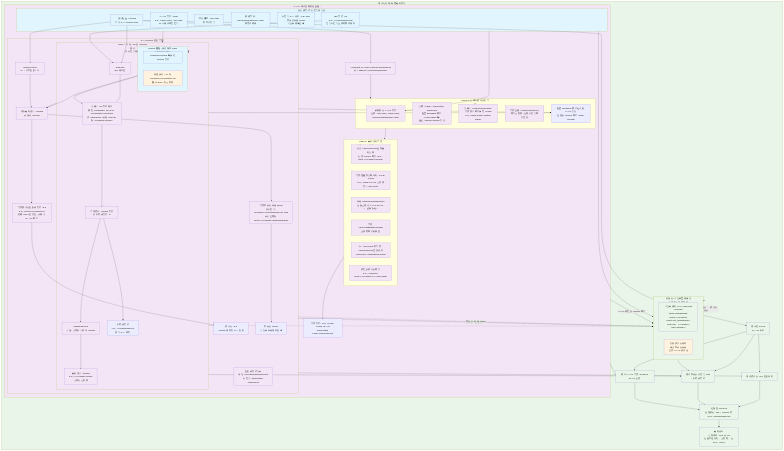The width and height of the screenshot is (784, 451).
Task: Select the green edge label on the long horizontal connector
Action: tap(476, 321)
